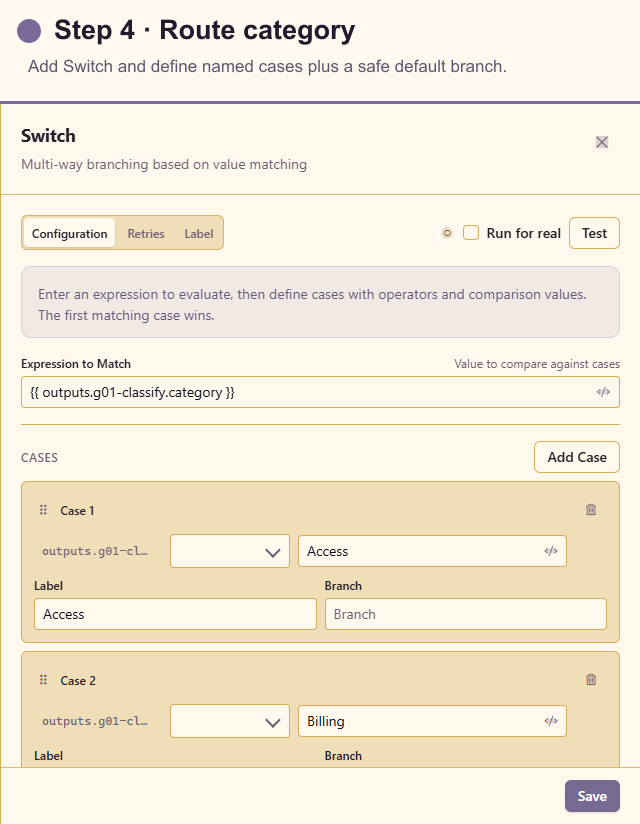Image resolution: width=640 pixels, height=824 pixels.
Task: Click the Add Case button
Action: [x=577, y=457]
